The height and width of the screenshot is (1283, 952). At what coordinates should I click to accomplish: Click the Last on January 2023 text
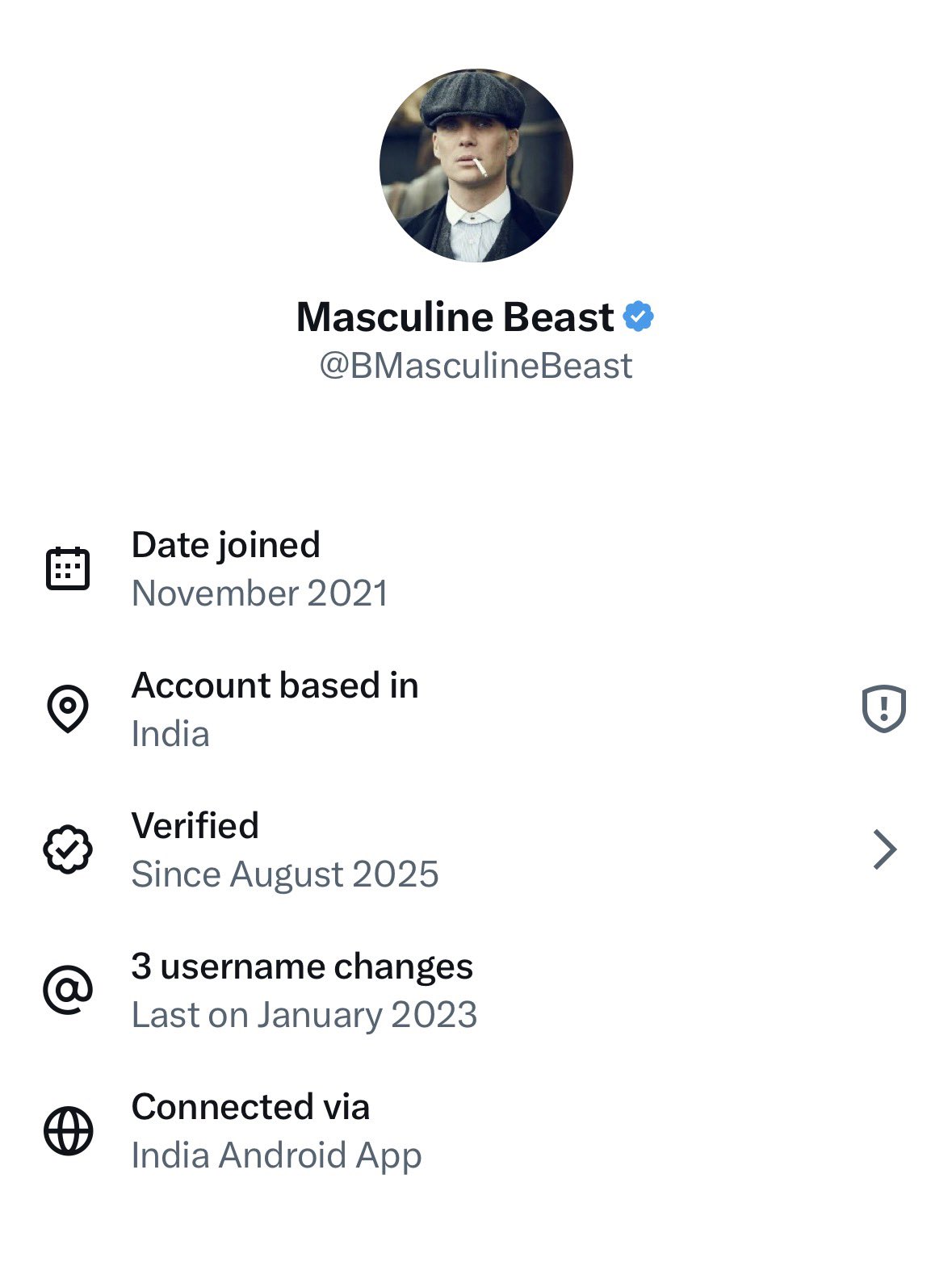(304, 1015)
